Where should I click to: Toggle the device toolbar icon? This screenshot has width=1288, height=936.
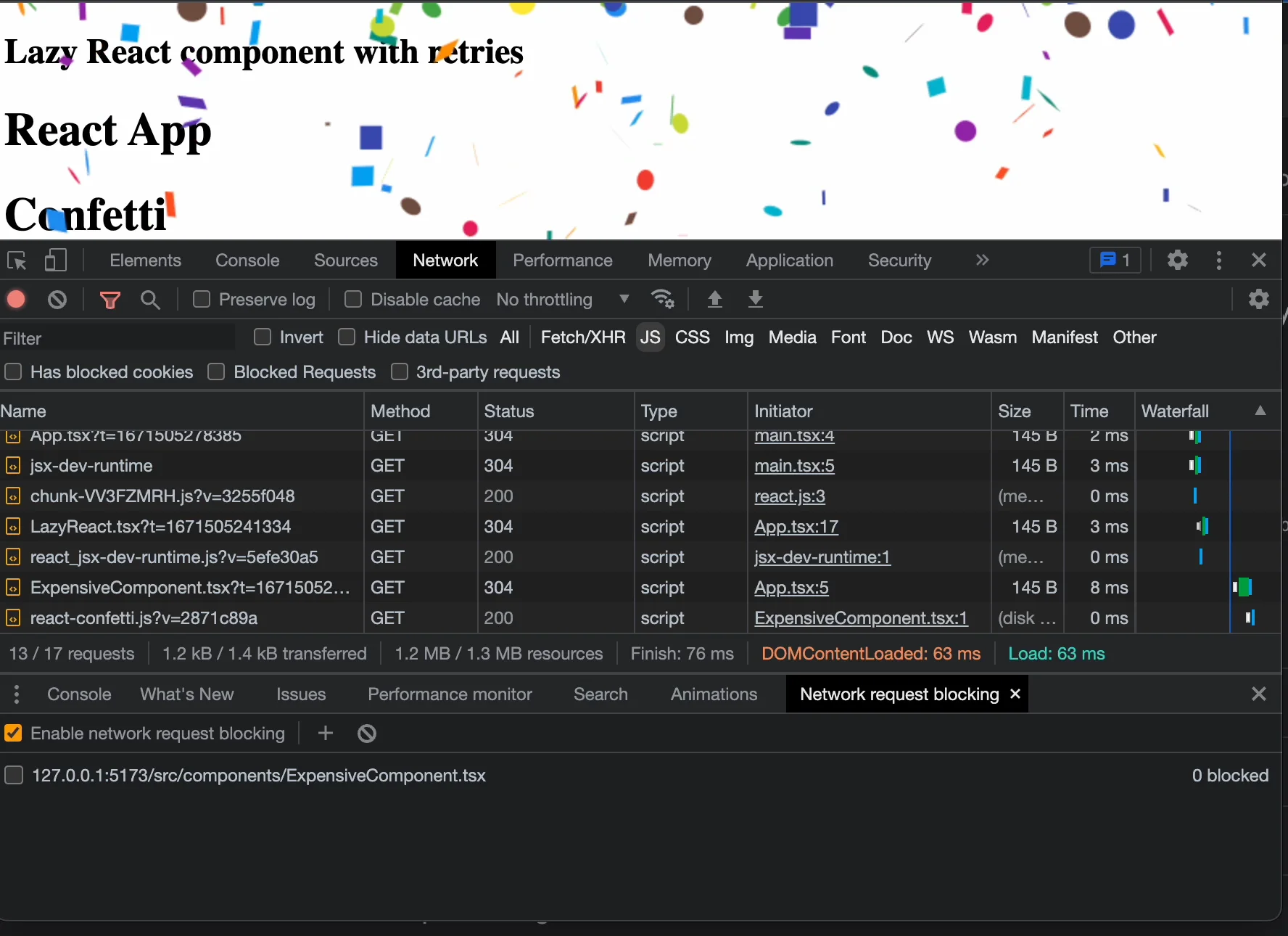(56, 260)
